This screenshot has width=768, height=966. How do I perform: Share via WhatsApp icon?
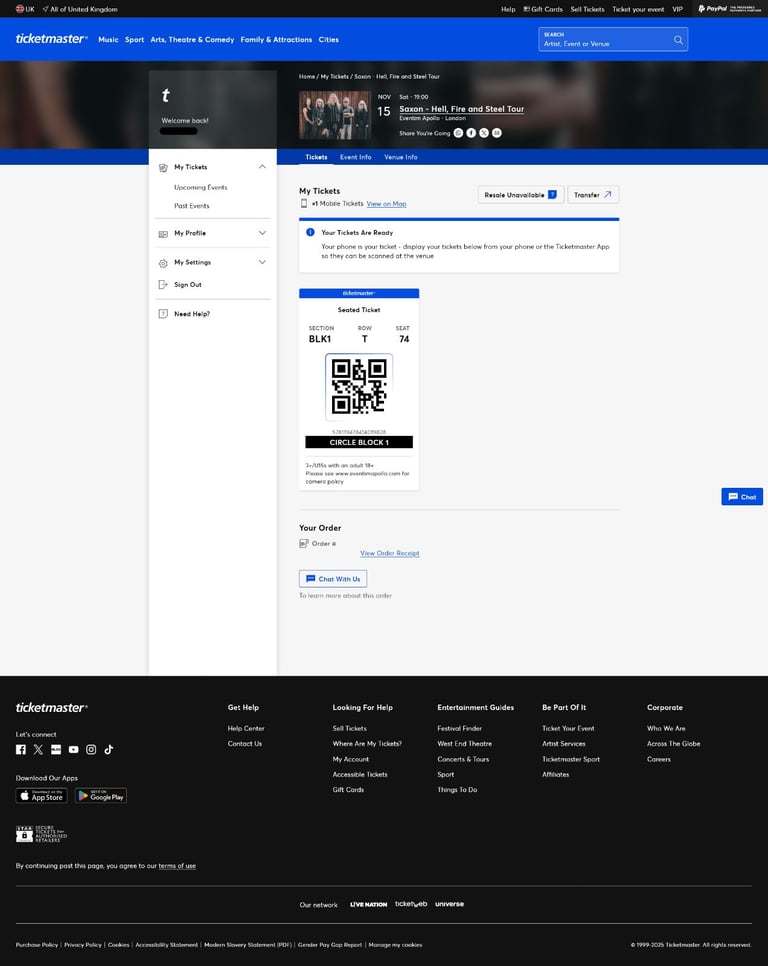[458, 133]
